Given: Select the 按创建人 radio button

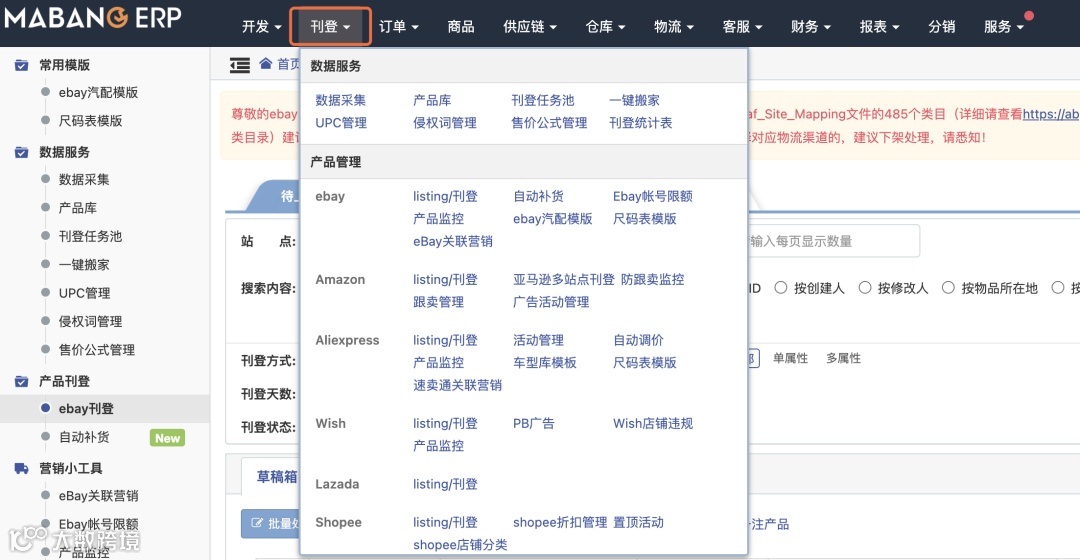Looking at the screenshot, I should [x=780, y=288].
